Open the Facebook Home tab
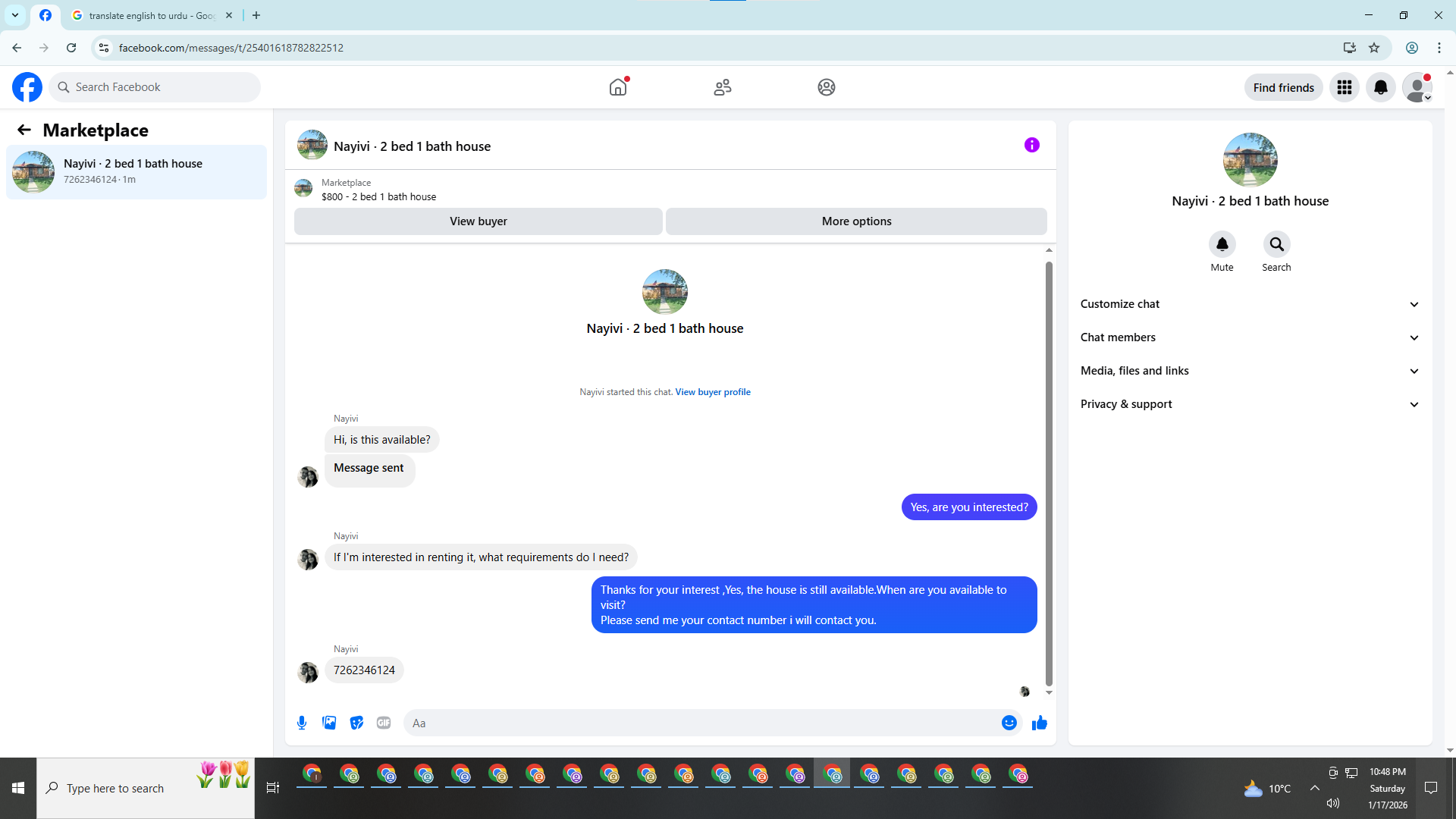This screenshot has width=1456, height=819. pyautogui.click(x=618, y=87)
